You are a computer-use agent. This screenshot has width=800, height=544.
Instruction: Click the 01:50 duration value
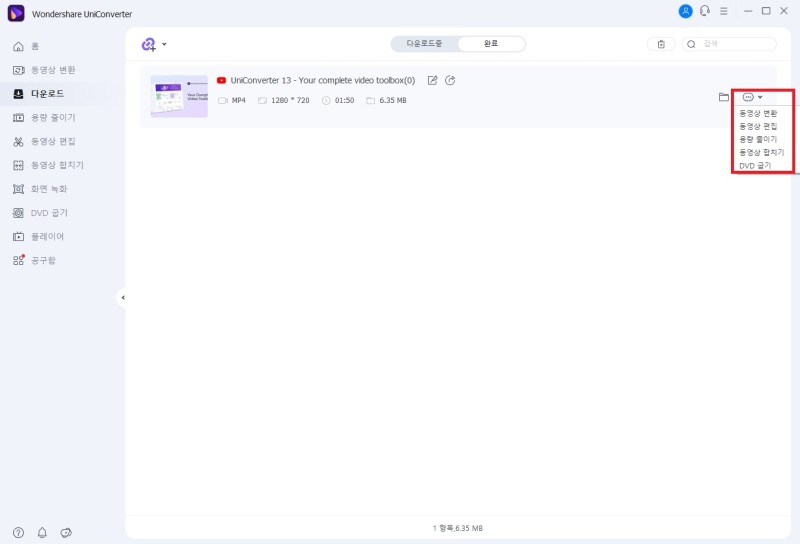344,101
